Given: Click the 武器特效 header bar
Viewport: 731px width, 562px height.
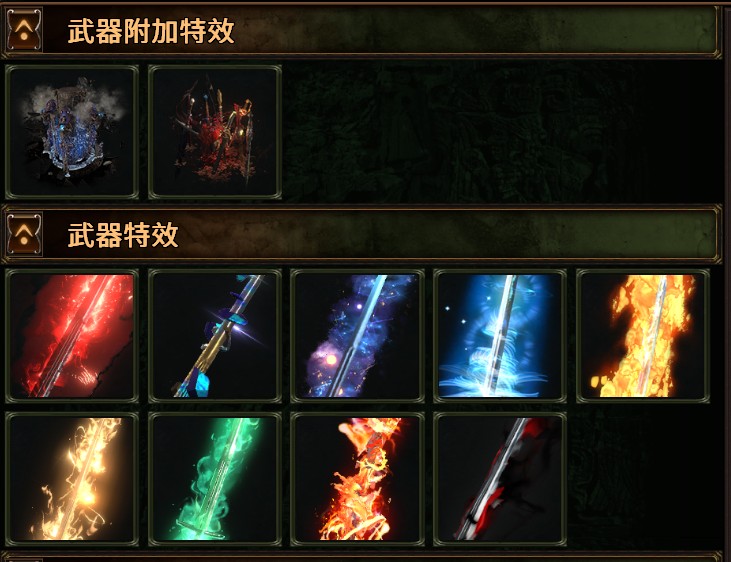Looking at the screenshot, I should pos(362,235).
